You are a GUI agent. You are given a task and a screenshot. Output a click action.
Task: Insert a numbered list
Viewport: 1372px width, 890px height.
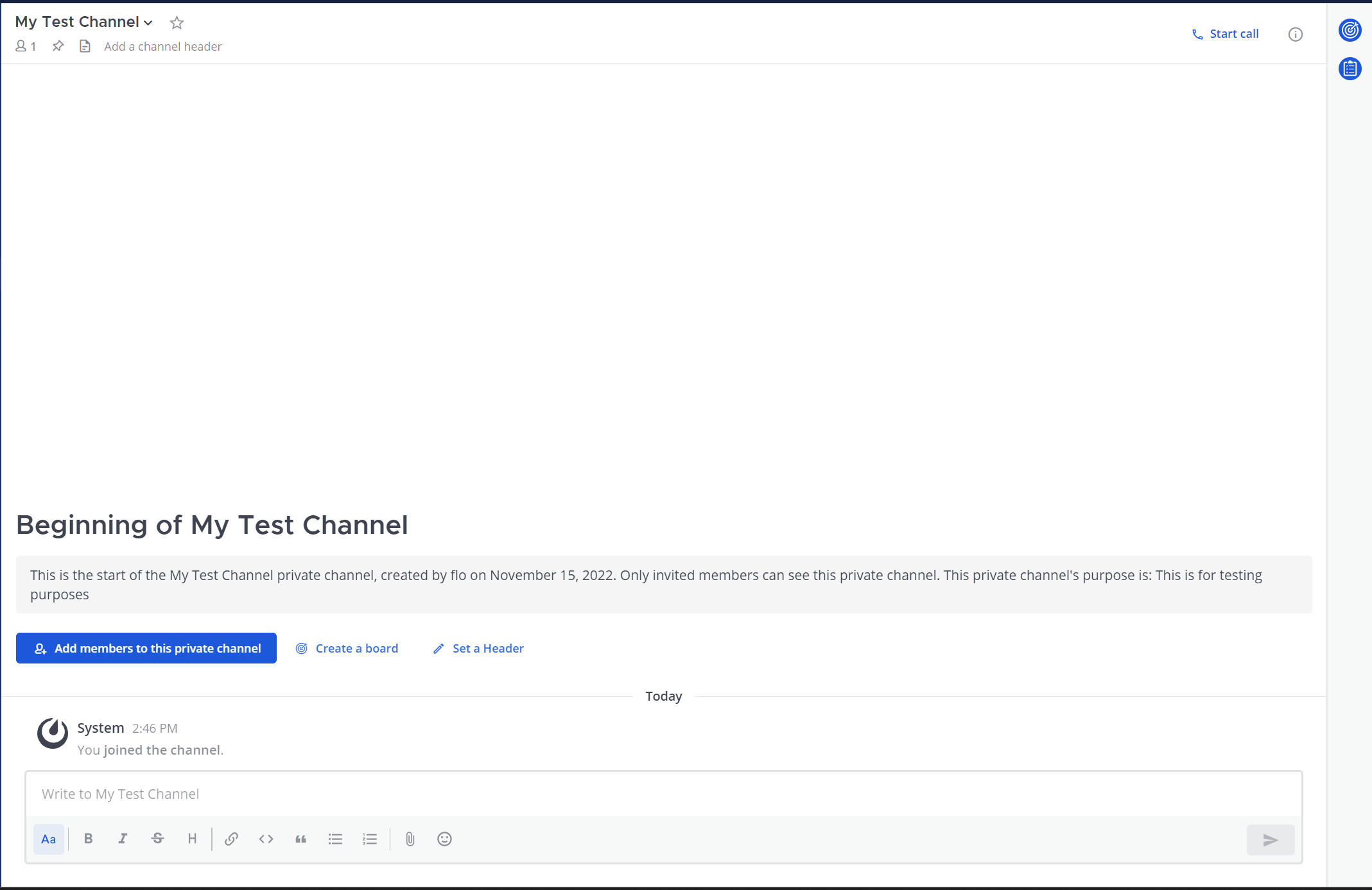(370, 839)
